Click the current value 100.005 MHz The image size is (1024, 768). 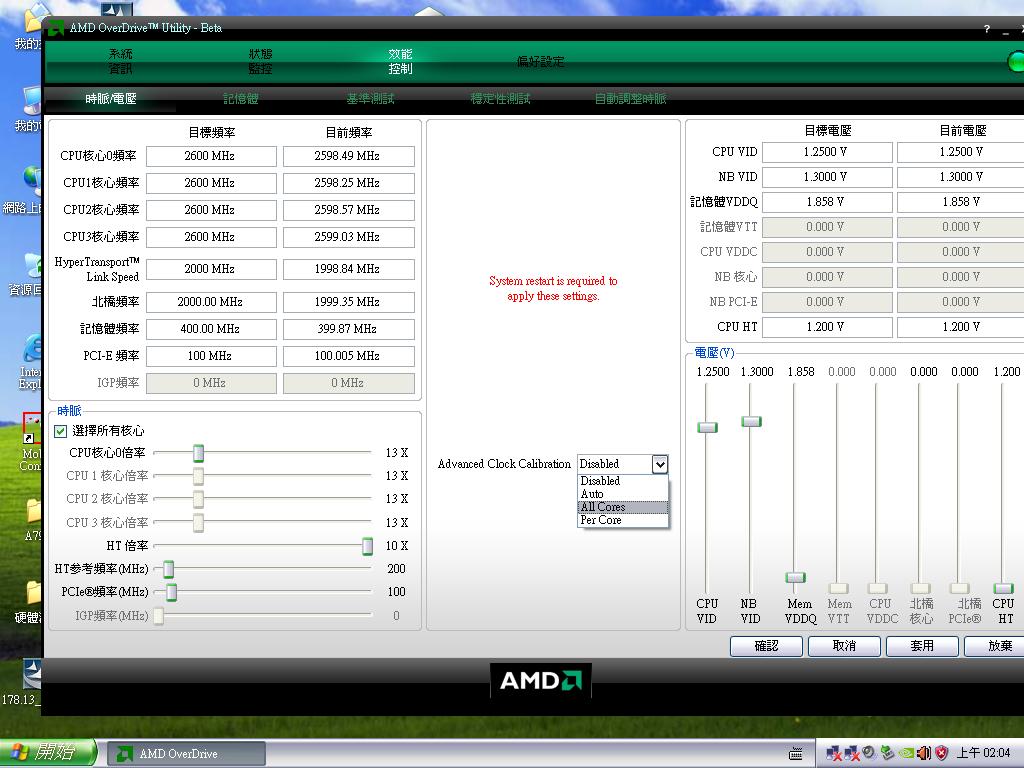[x=348, y=356]
